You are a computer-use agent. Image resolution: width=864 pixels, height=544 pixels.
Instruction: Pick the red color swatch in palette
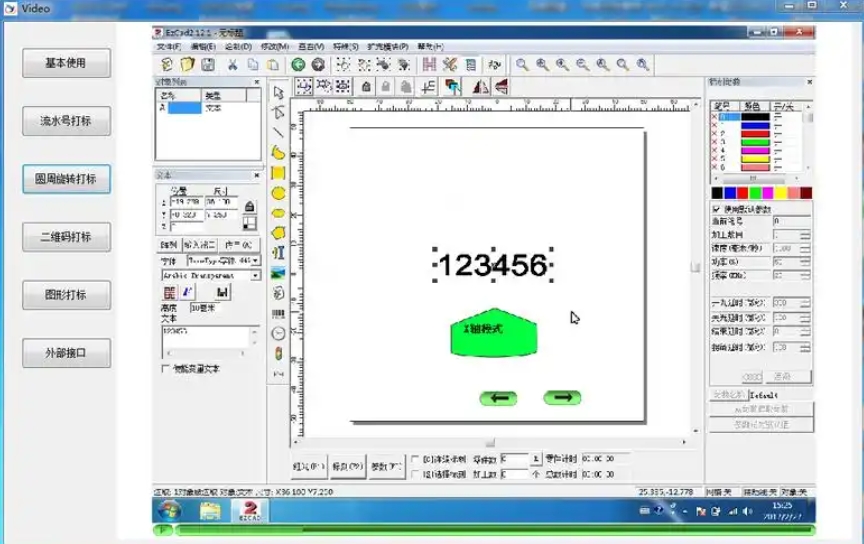click(x=743, y=192)
